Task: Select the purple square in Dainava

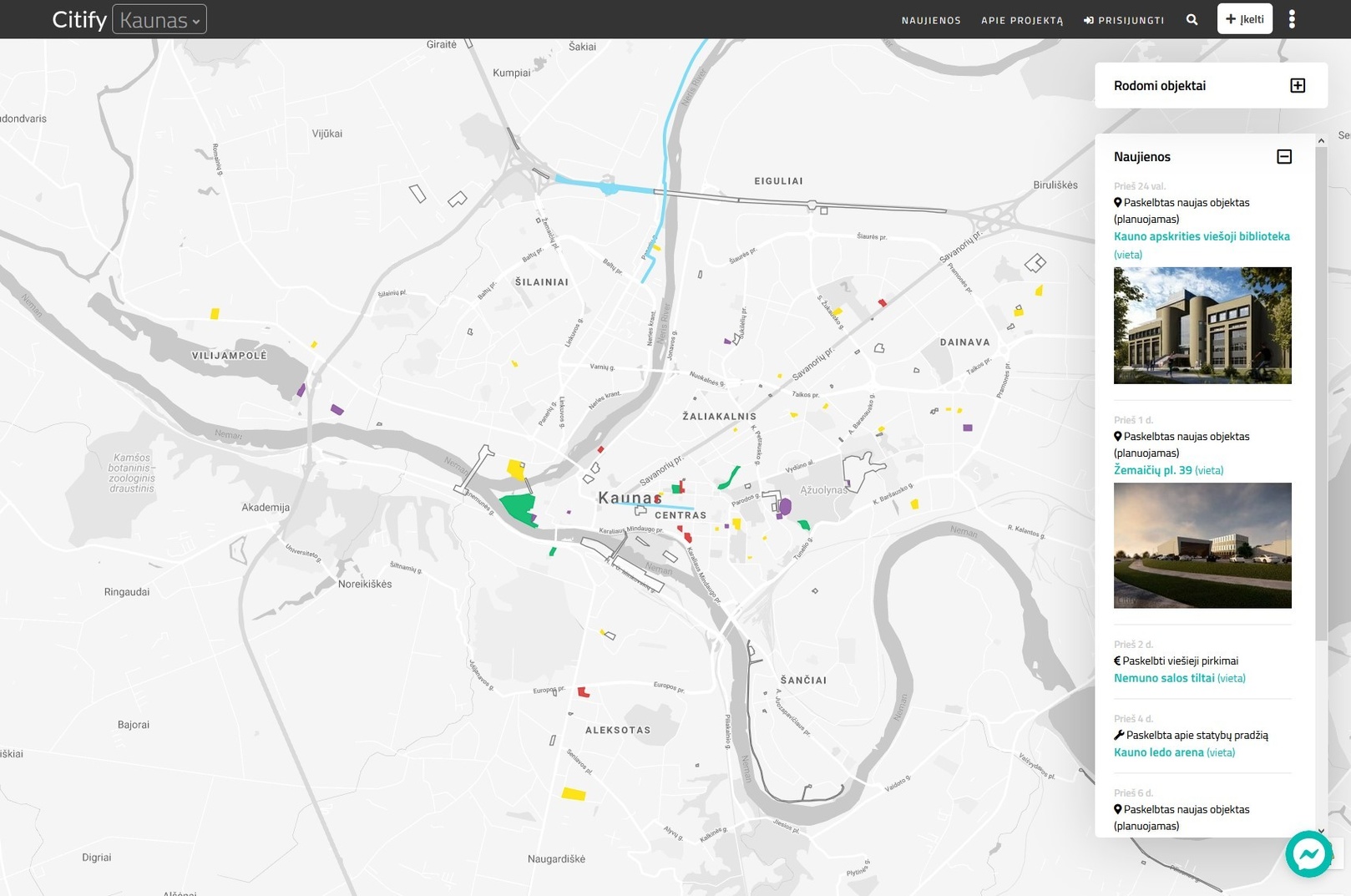Action: click(968, 428)
